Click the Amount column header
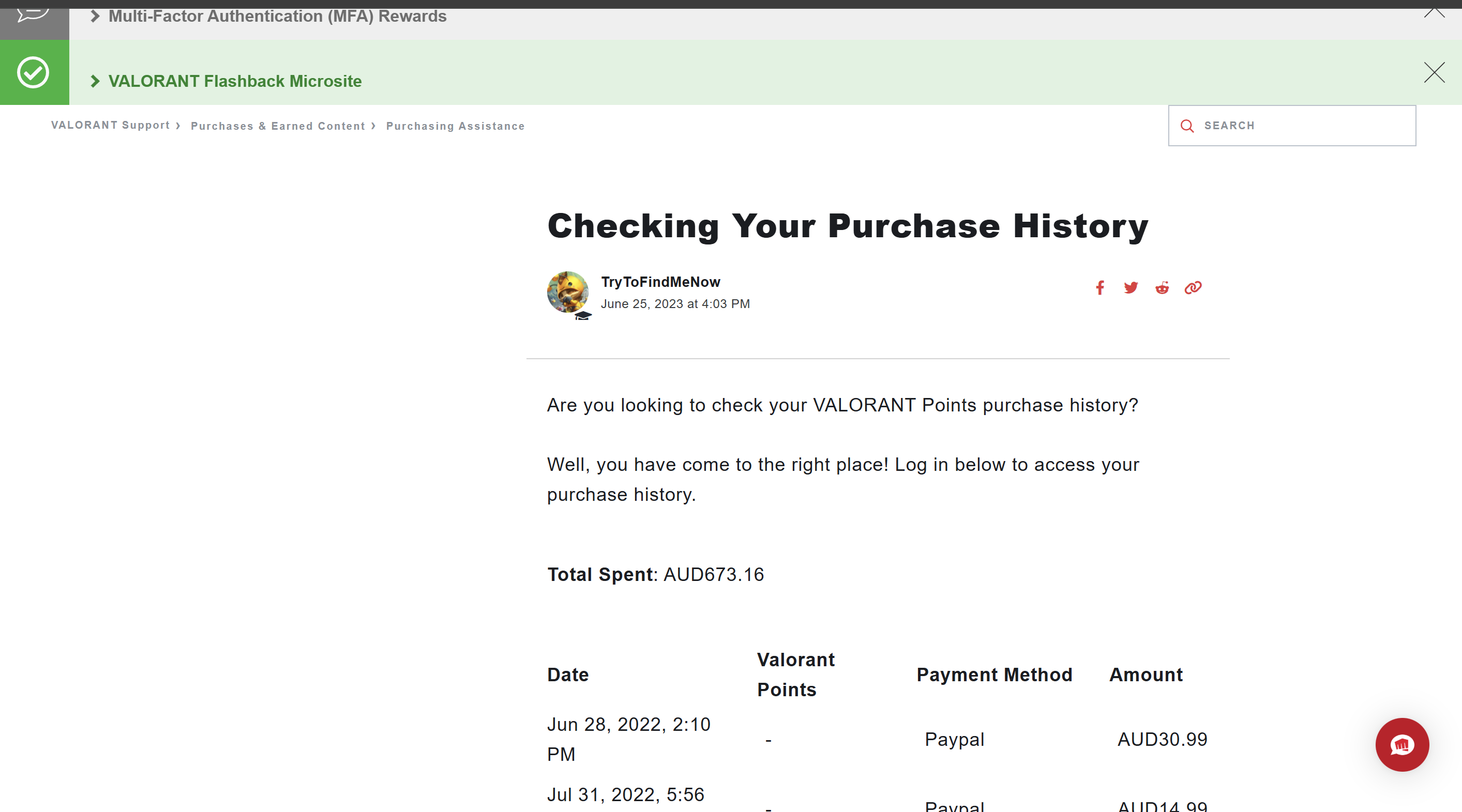 (x=1146, y=675)
